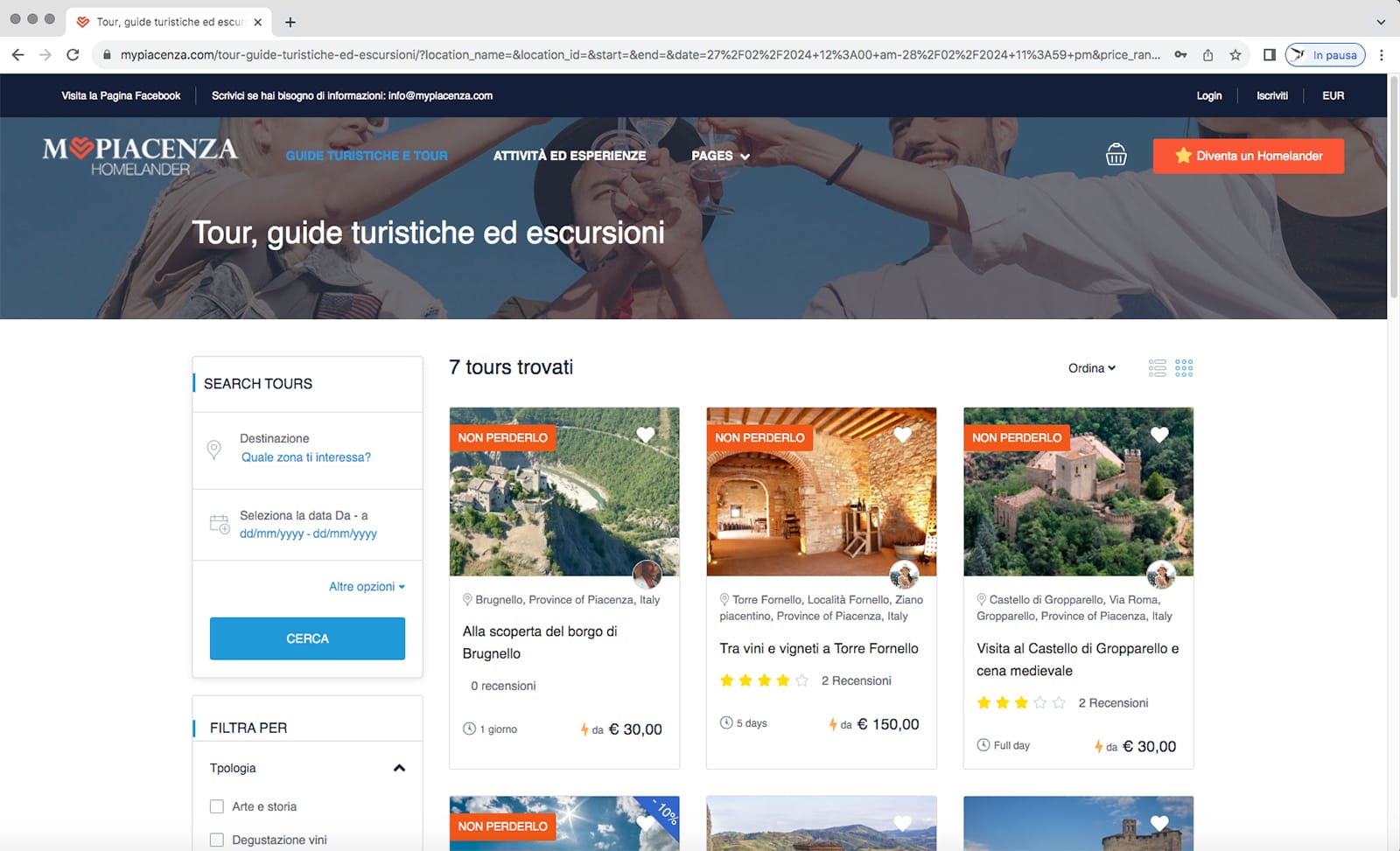
Task: Click 2 Recensioni on Castello di Gropparello
Action: [1113, 703]
